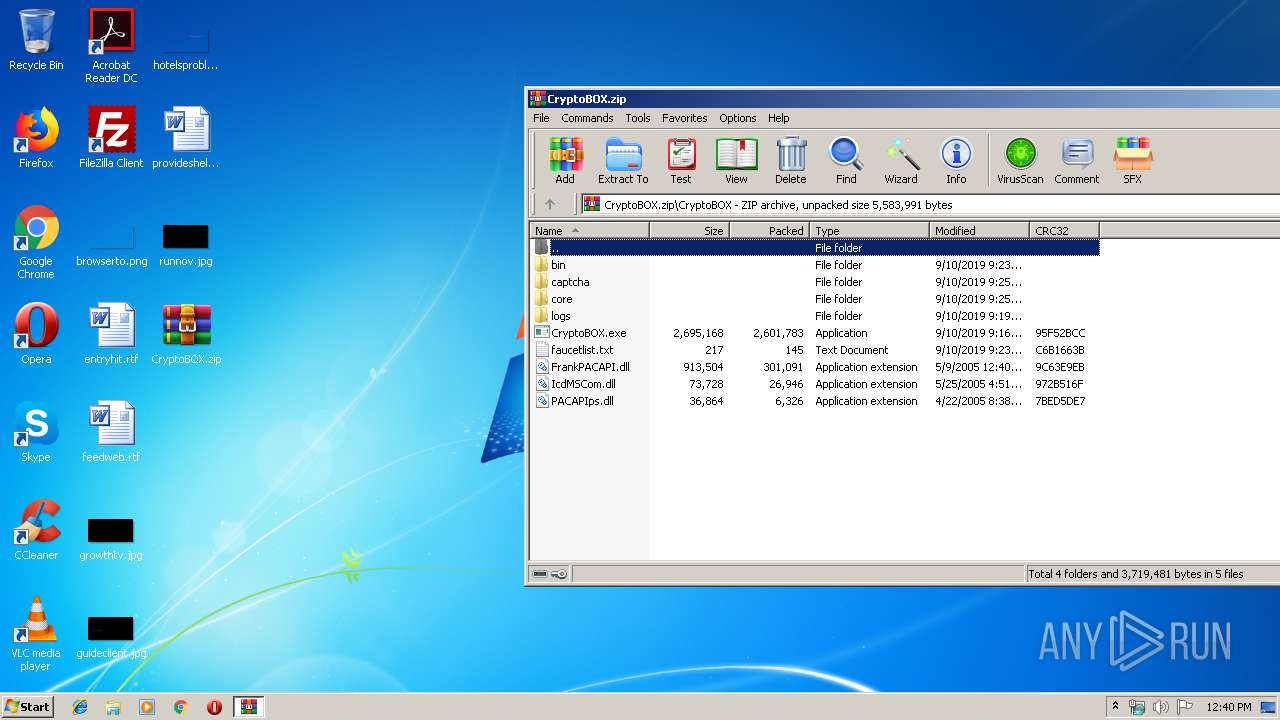Viewport: 1280px width, 720px height.
Task: Open the View toolbar icon
Action: [x=736, y=161]
